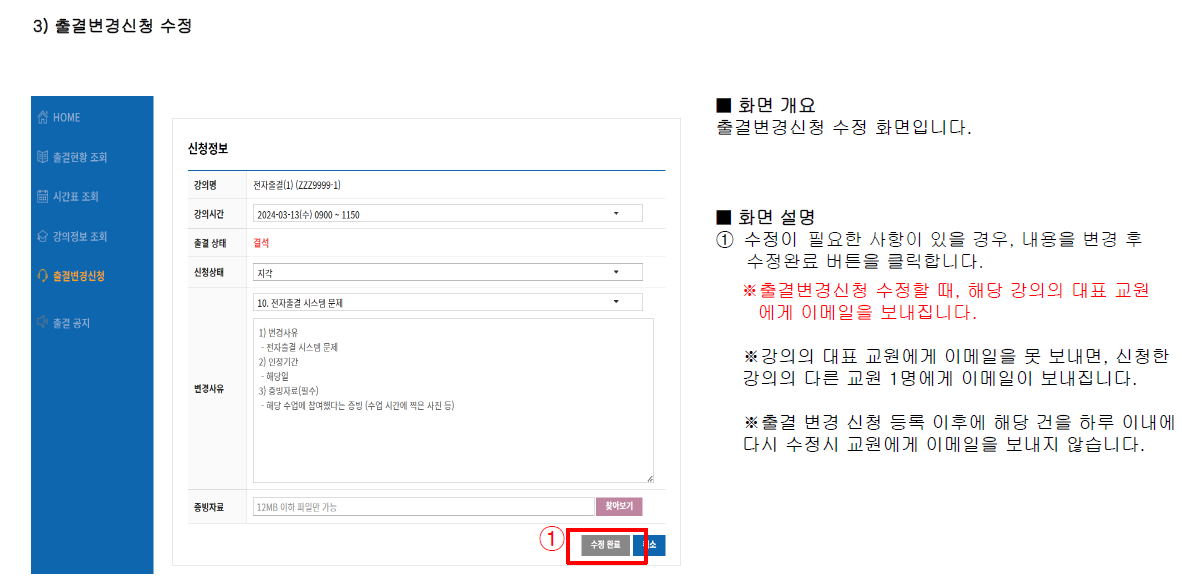Open the 신청상태 dropdown showing 지각
The image size is (1182, 585).
coord(447,272)
